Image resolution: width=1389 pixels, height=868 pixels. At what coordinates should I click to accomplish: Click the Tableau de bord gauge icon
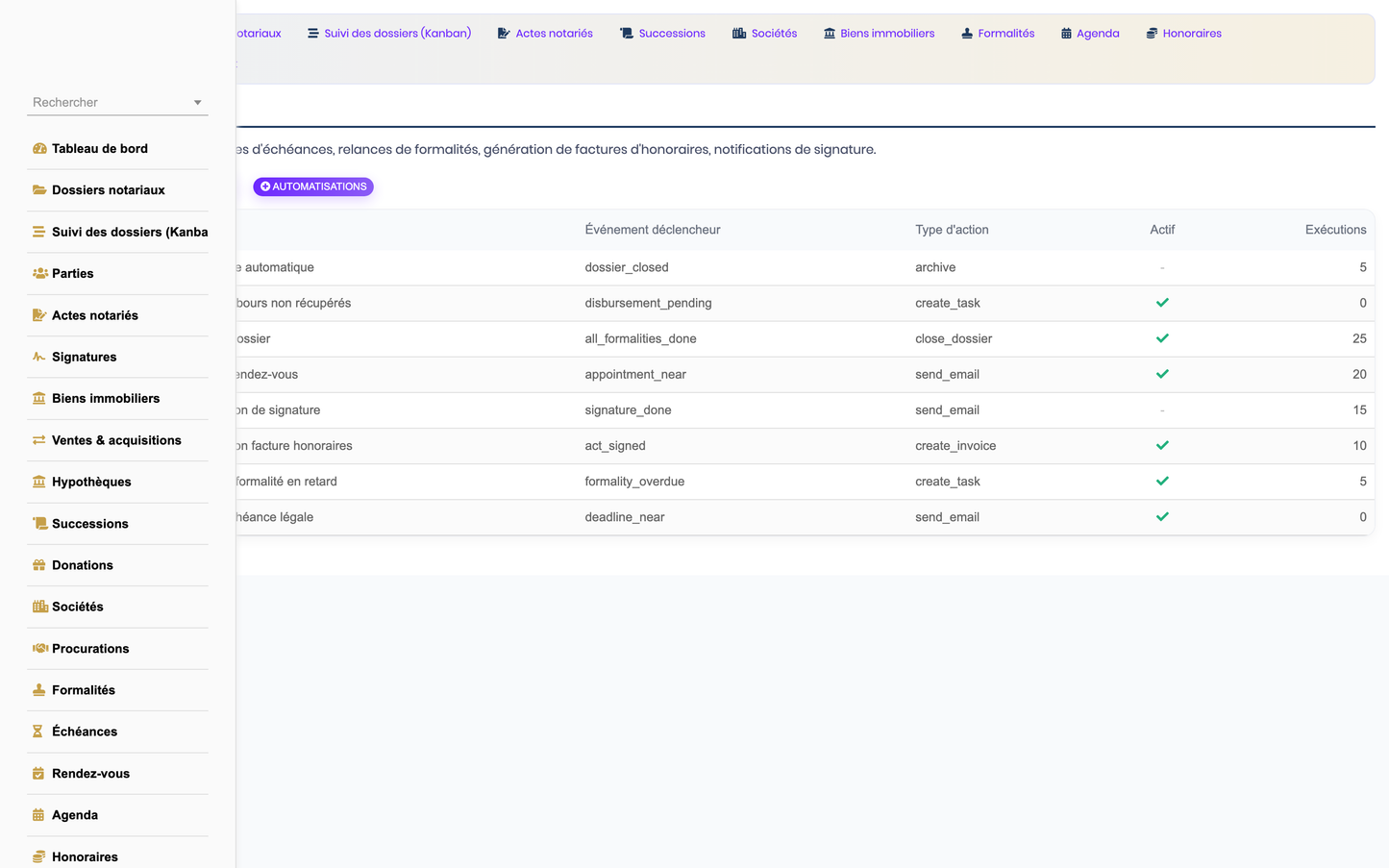(x=39, y=149)
